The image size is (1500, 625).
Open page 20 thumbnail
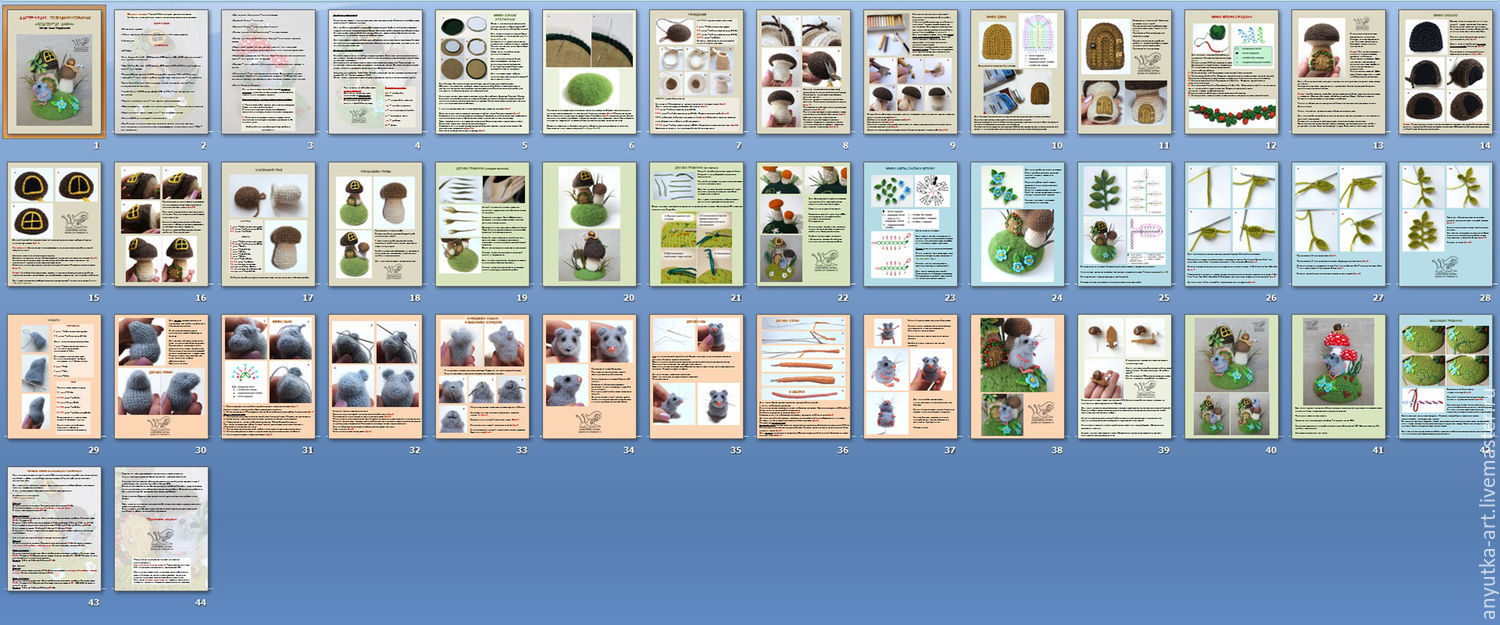[x=589, y=225]
